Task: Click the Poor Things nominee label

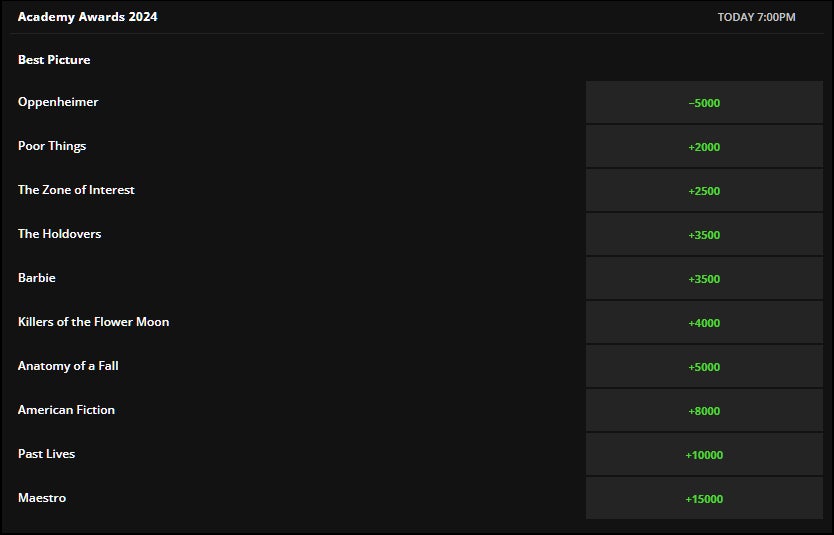Action: coord(52,146)
